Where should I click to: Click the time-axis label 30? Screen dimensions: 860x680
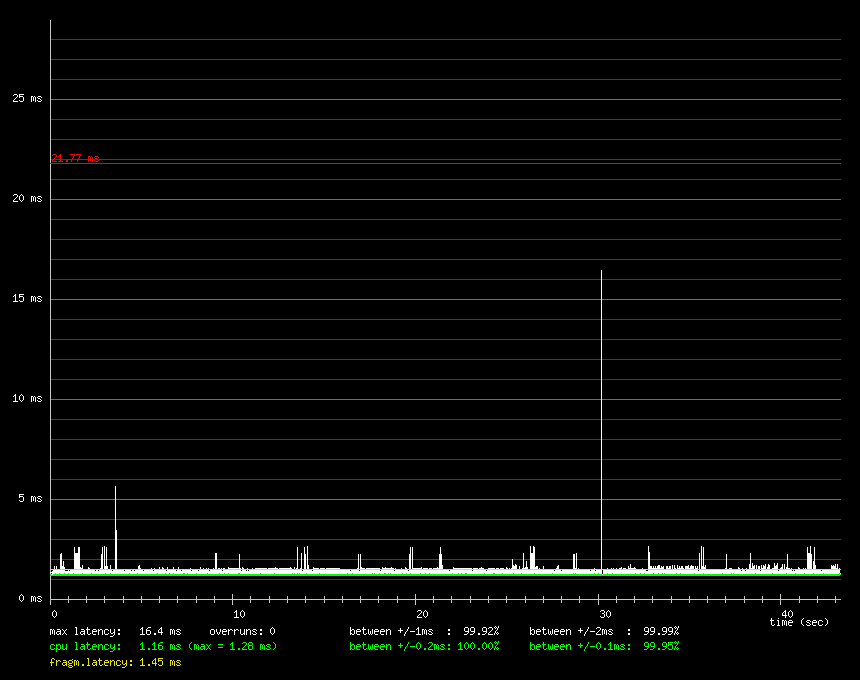point(605,614)
